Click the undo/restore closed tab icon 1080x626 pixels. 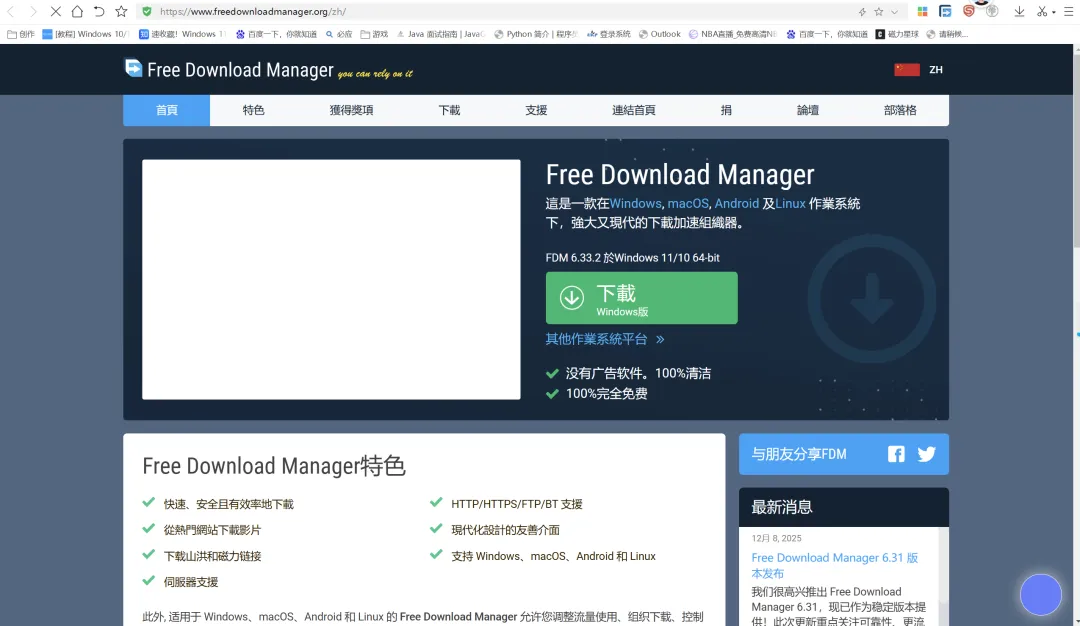click(98, 11)
